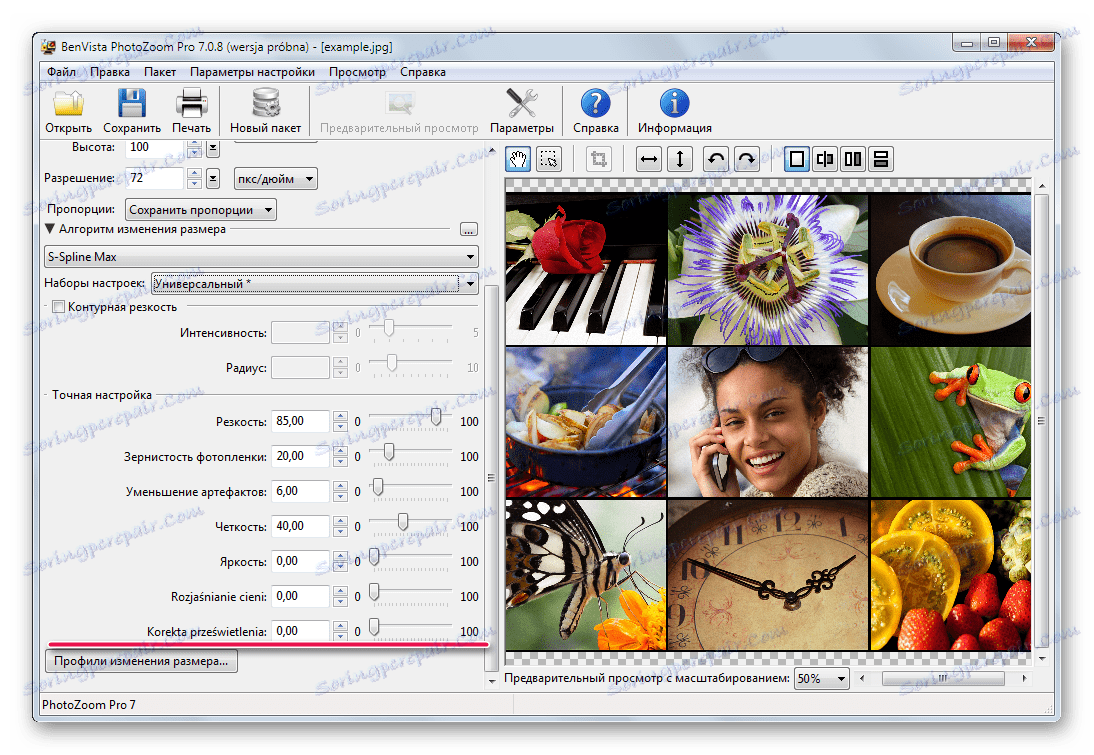Click the Открыть folder icon
Screen dimensions: 1094x755
[68, 104]
